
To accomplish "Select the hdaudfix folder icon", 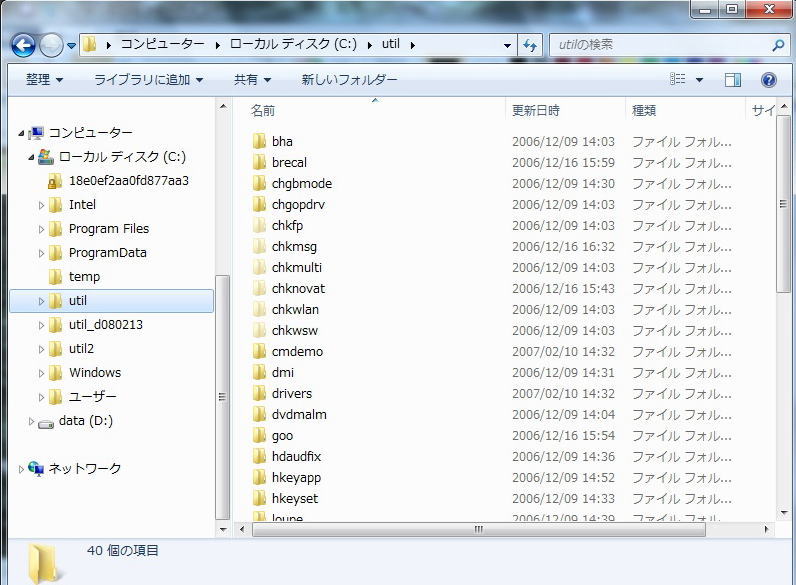I will pos(259,457).
